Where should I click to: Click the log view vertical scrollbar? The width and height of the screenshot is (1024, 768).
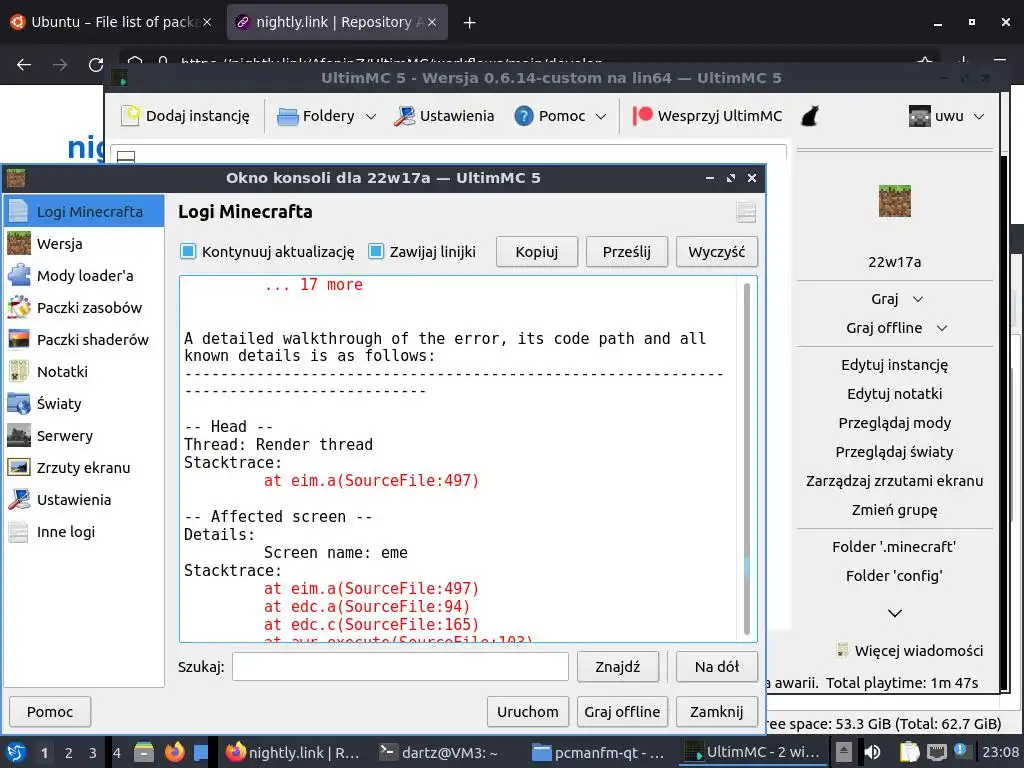747,458
